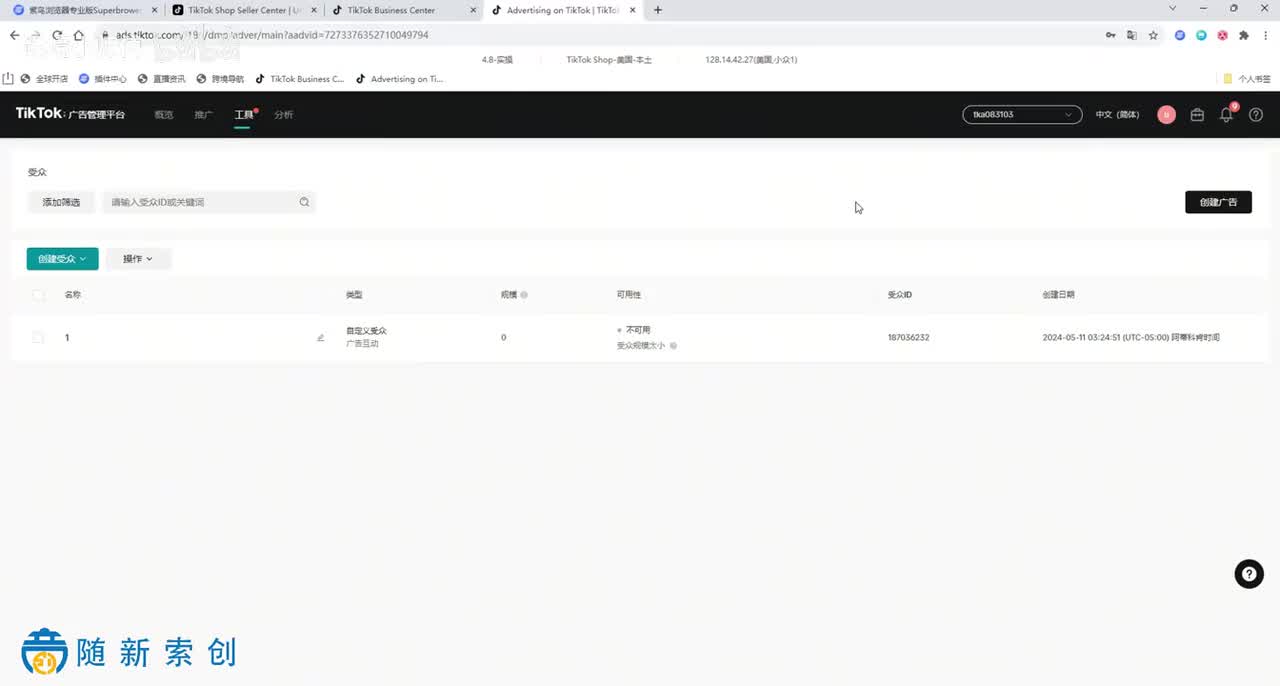1280x686 pixels.
Task: Open the extensions puzzle icon
Action: (1244, 35)
